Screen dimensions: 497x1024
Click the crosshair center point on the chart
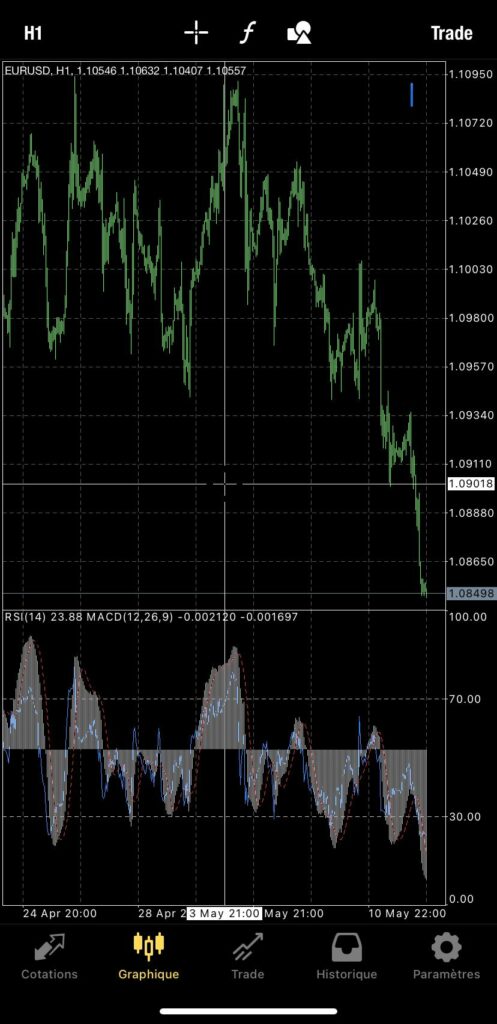coord(225,484)
